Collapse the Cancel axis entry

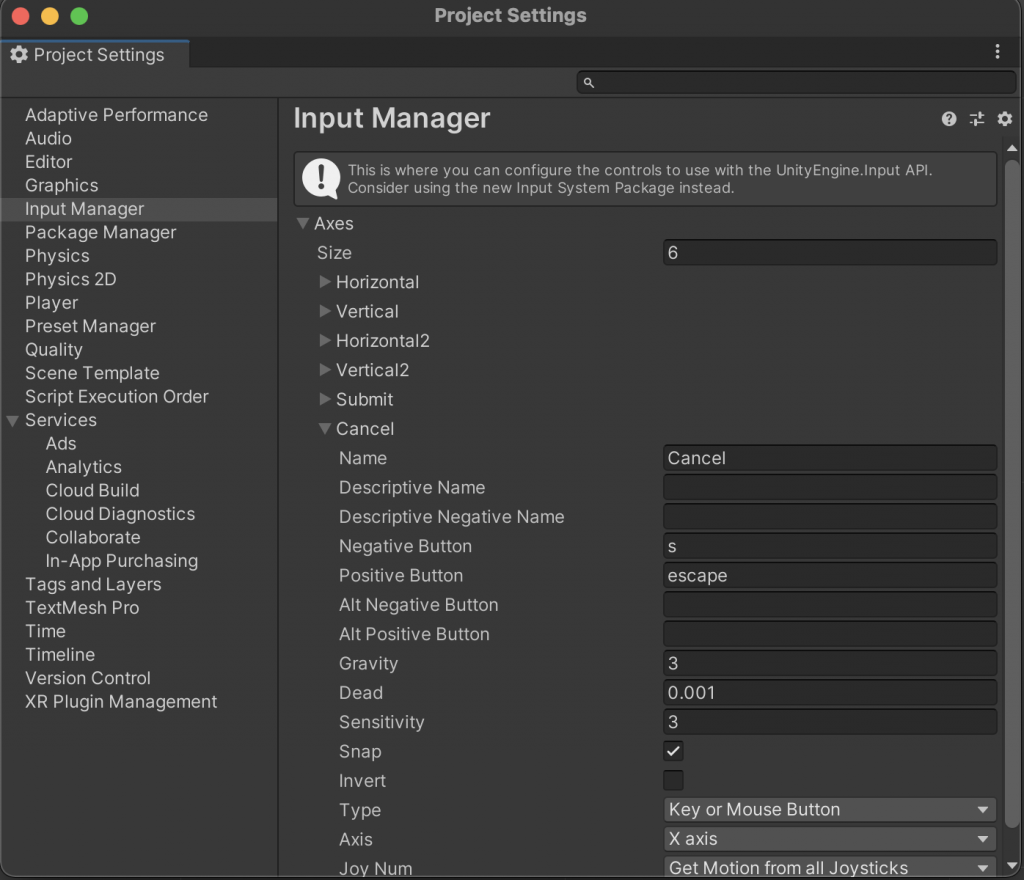tap(324, 428)
